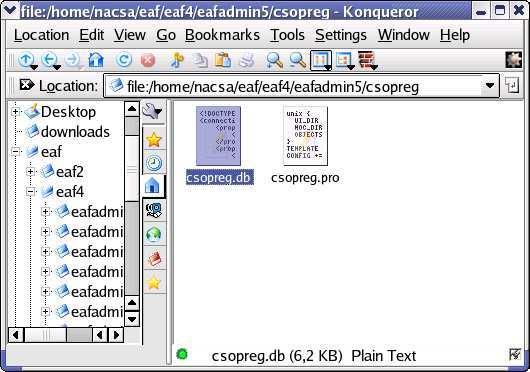Open the location history dropdown arrow
The height and width of the screenshot is (372, 530).
coord(490,86)
